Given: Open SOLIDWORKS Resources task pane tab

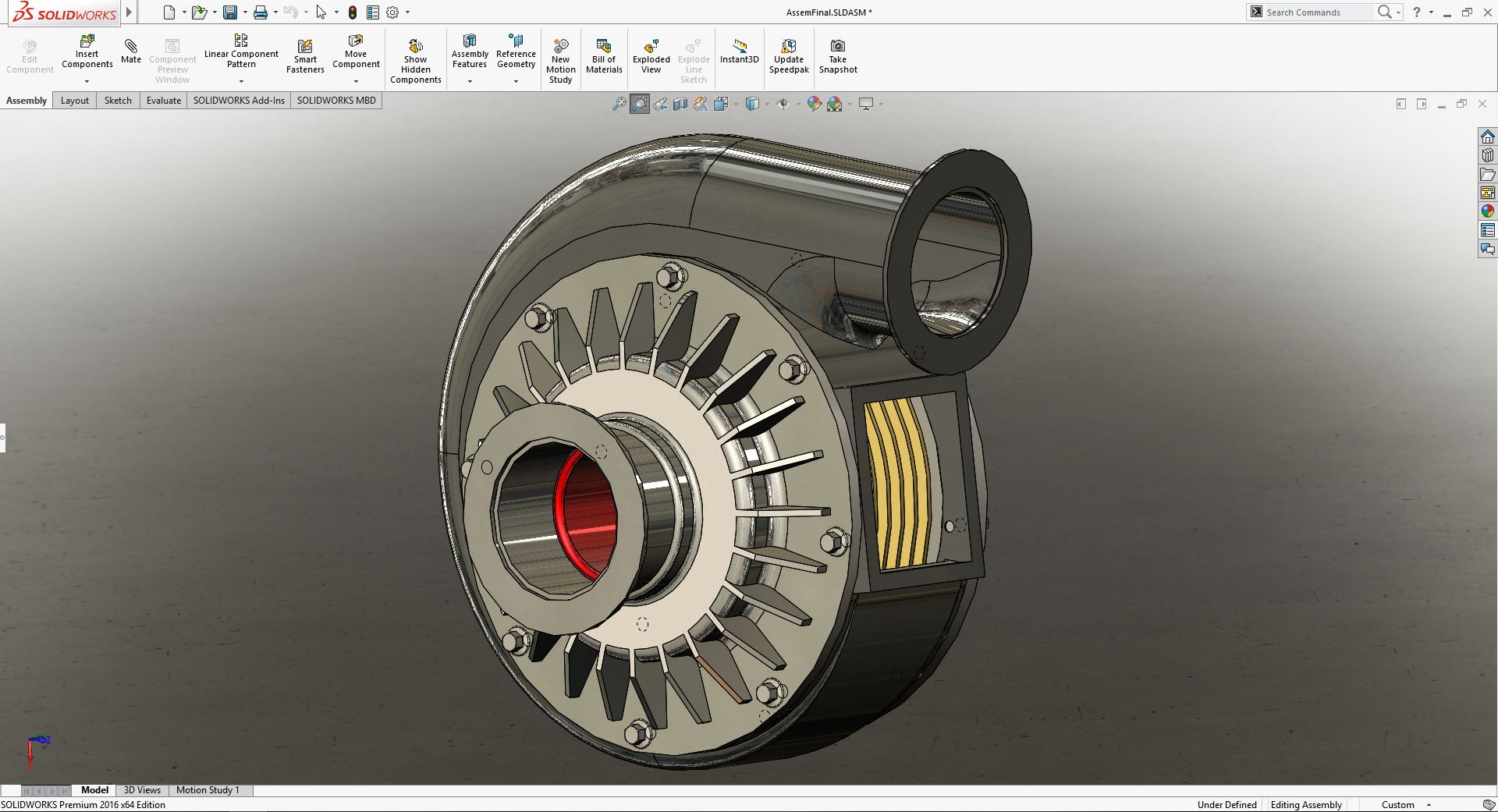Looking at the screenshot, I should point(1488,137).
